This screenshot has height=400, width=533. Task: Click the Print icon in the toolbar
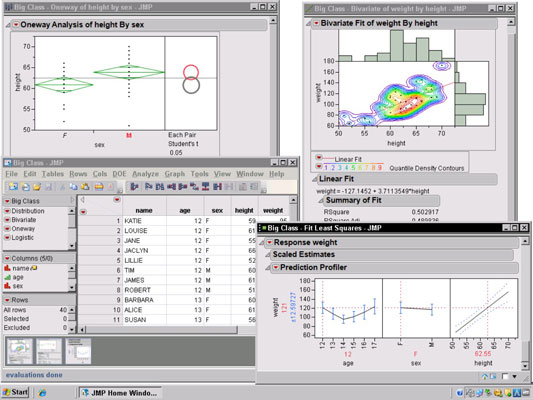tap(99, 186)
